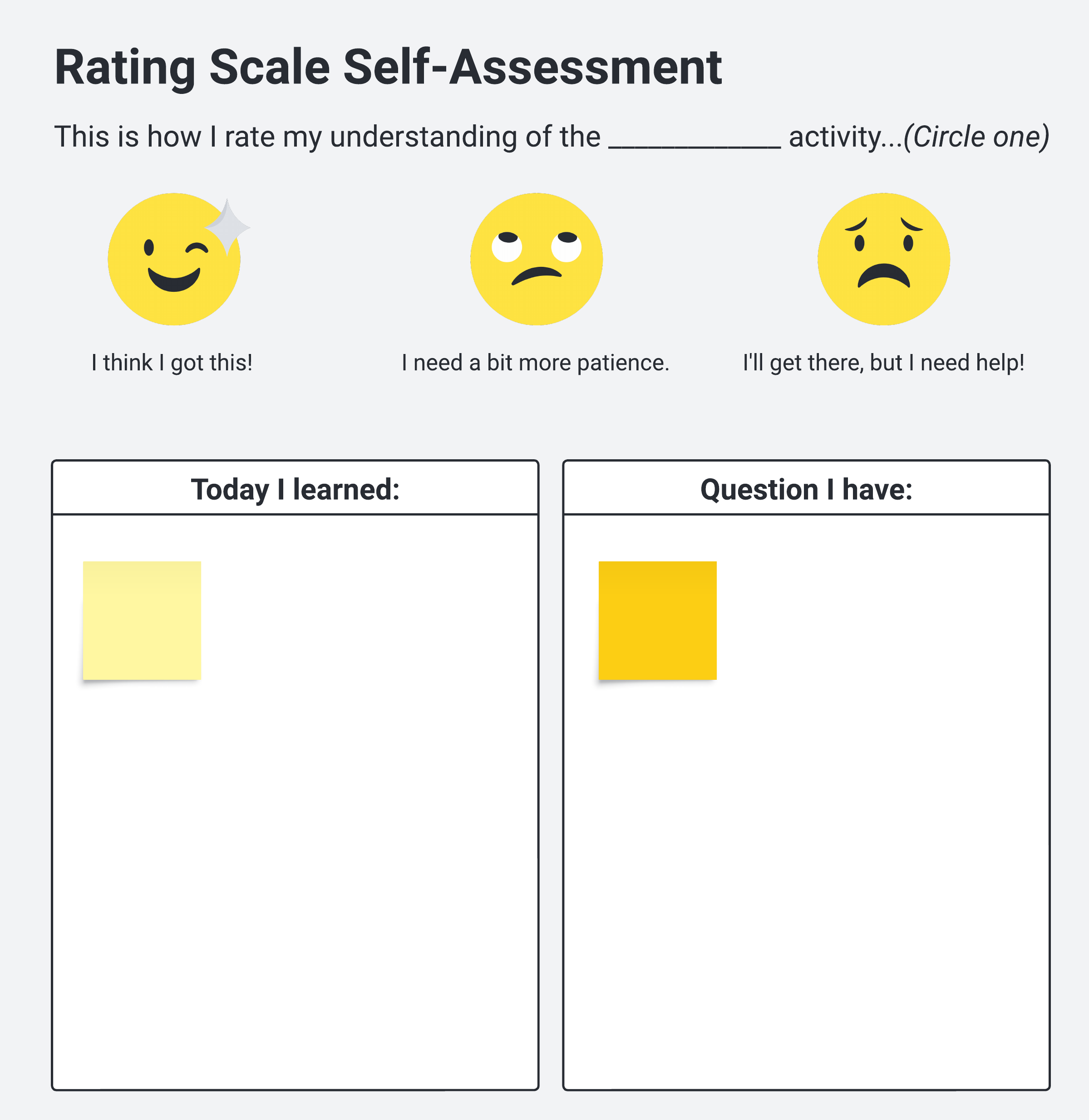Click "I'll get there, but I need help!" text
Screen dimensions: 1089x1120
(883, 363)
